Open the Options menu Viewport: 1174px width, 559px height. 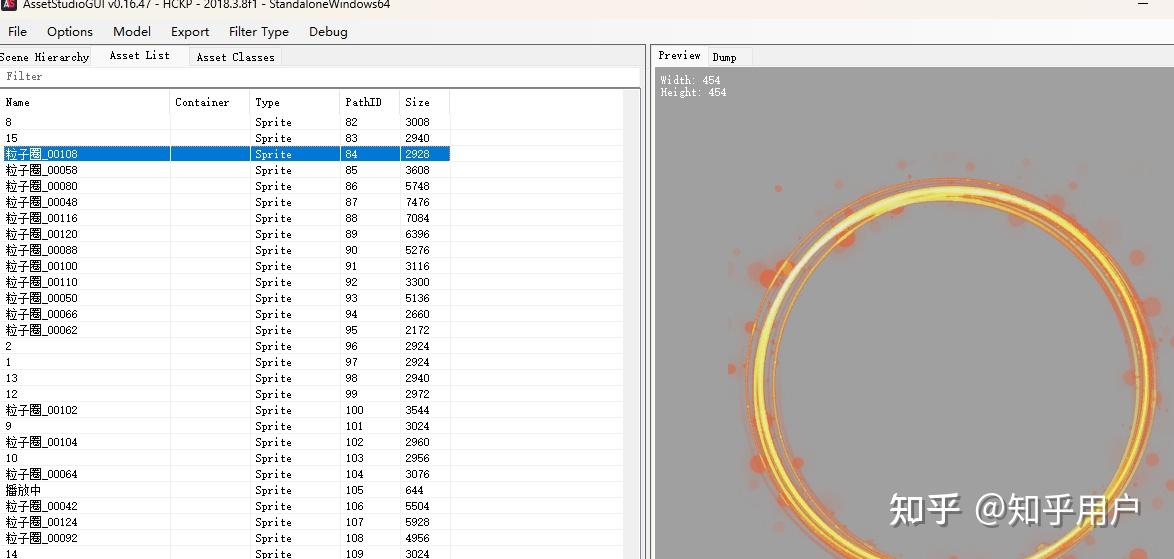pyautogui.click(x=70, y=31)
